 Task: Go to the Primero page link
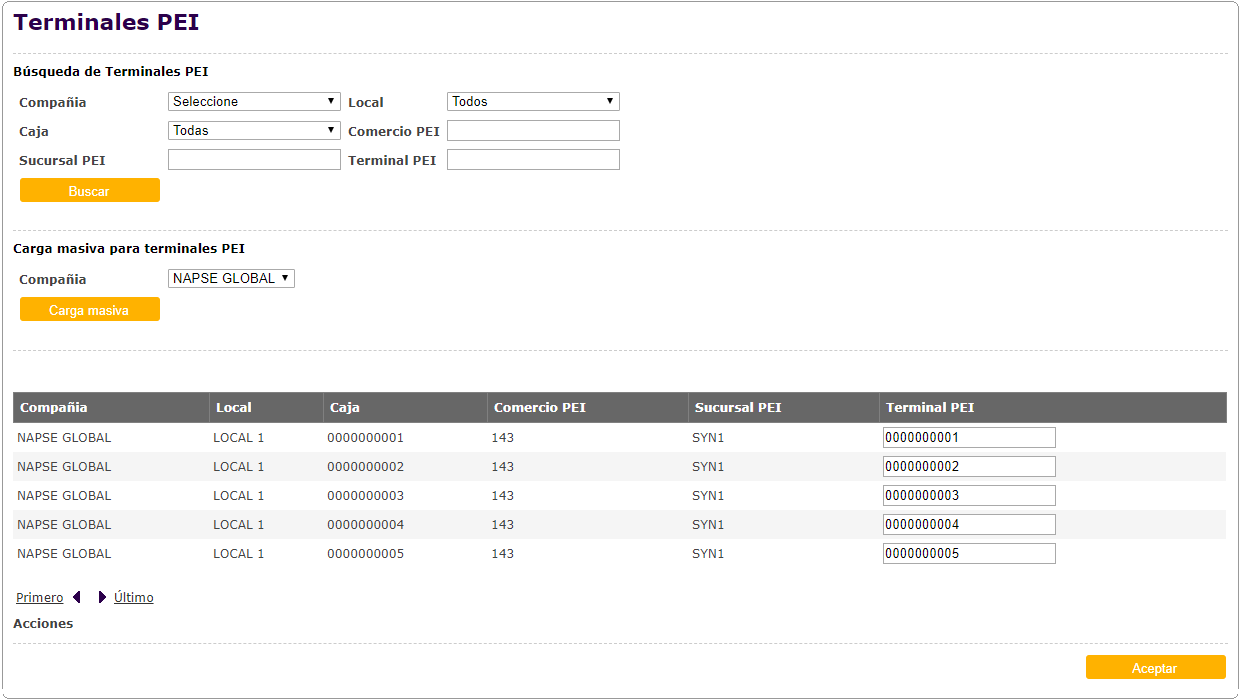coord(40,598)
